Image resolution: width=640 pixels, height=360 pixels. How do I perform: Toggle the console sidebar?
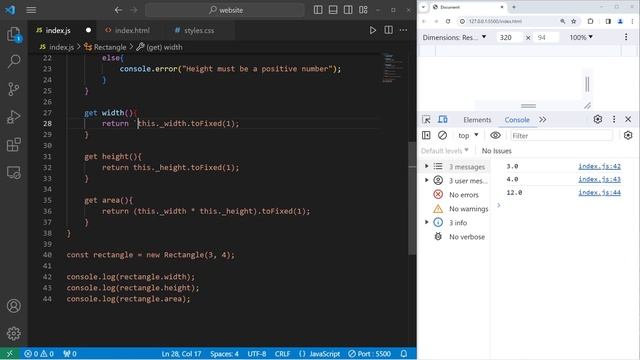tap(426, 136)
